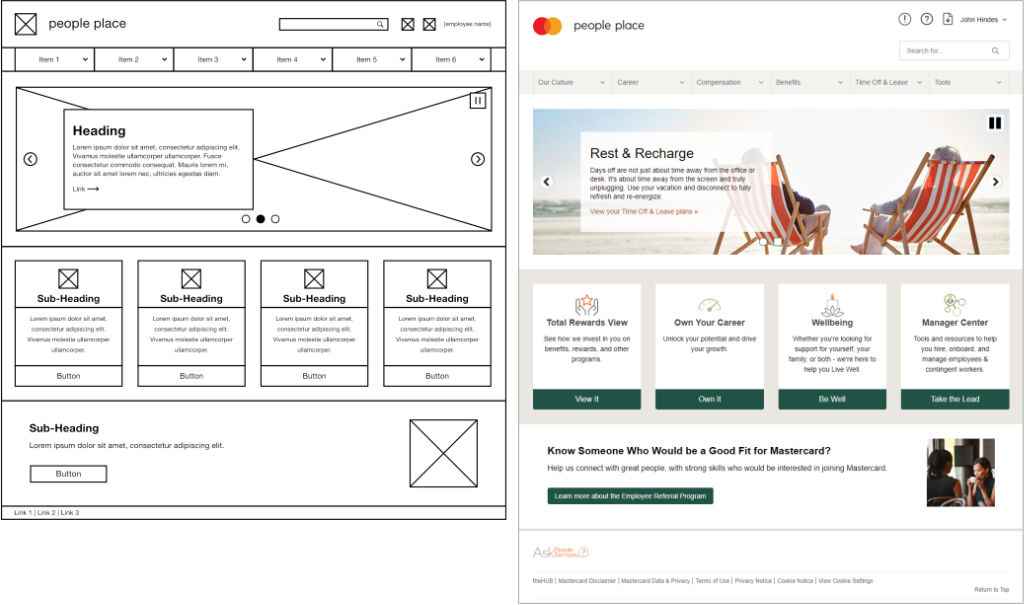Select the Tools menu item
Viewport: 1024px width, 605px height.
(945, 82)
